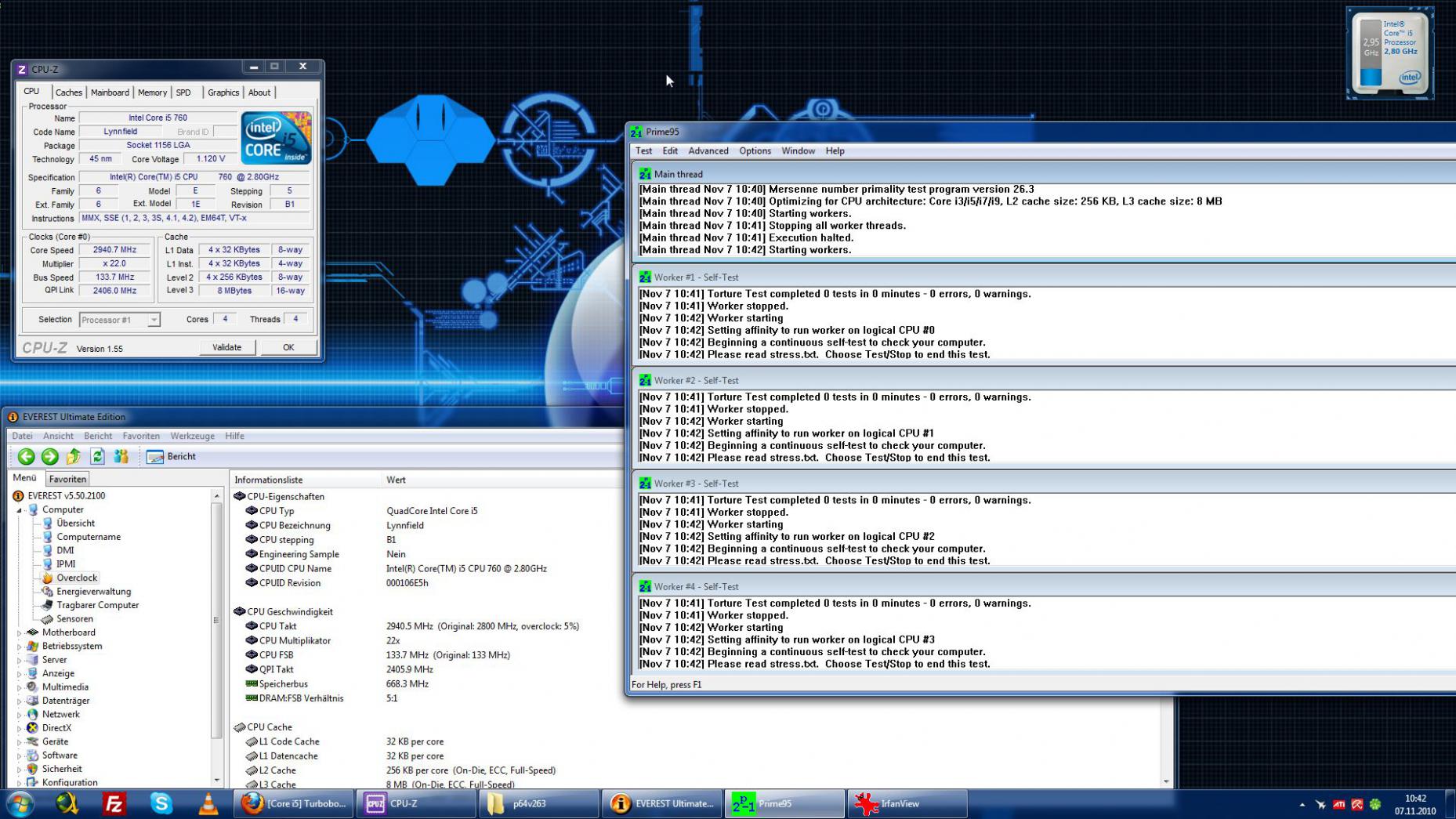Click the ATI tray icon
Viewport: 1456px width, 819px height.
pos(1339,805)
